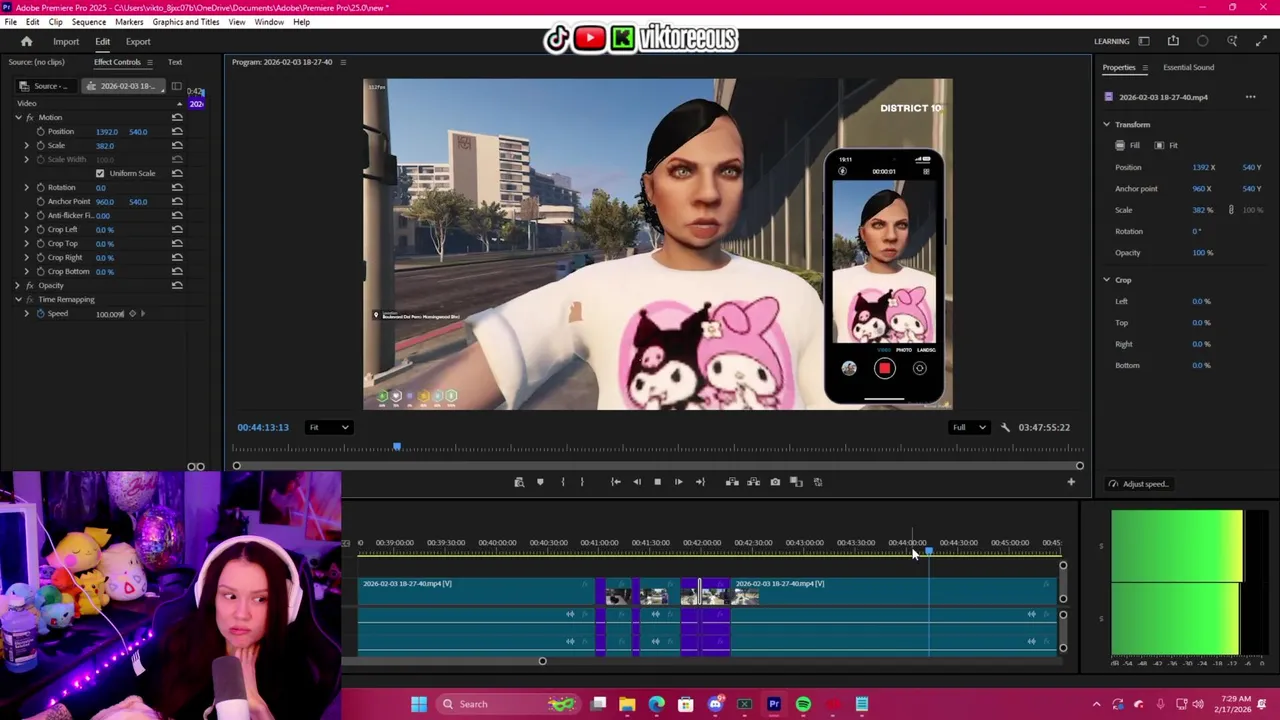Switch to the Essential Sound tab
This screenshot has width=1280, height=720.
point(1188,67)
